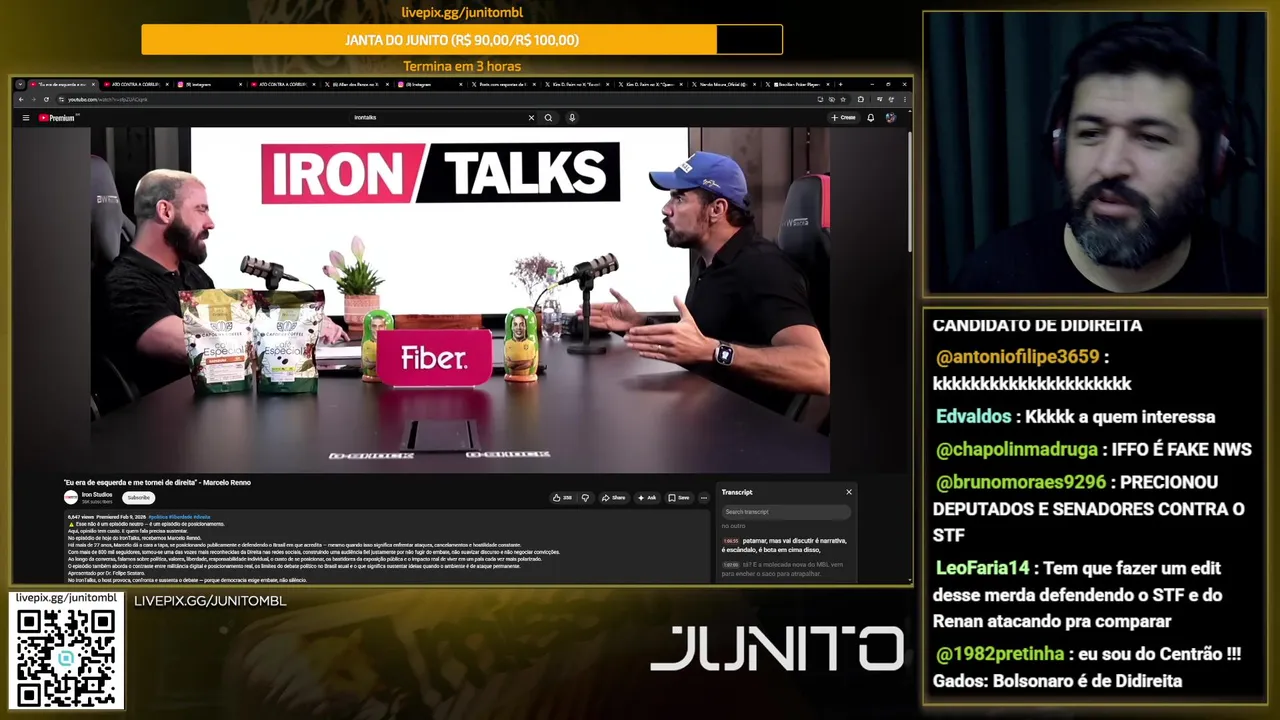Click LIVEPIX.GG/JUNITOMBL text beside QR code
This screenshot has height=720, width=1280.
click(x=210, y=601)
